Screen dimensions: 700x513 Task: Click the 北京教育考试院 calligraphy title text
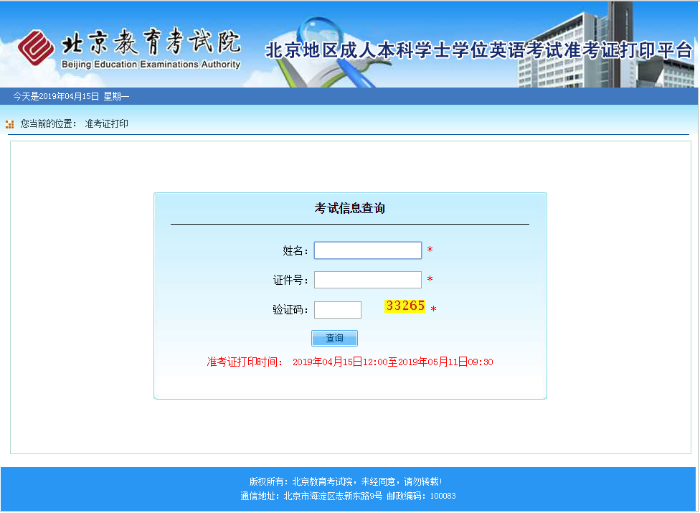150,43
